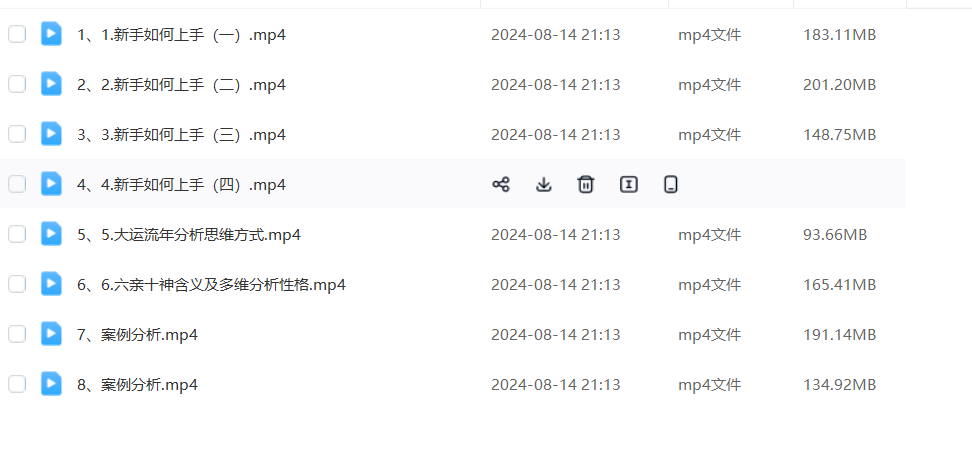Select the checkbox for 8、案例分析.mp4
Image resolution: width=972 pixels, height=452 pixels.
[x=17, y=384]
